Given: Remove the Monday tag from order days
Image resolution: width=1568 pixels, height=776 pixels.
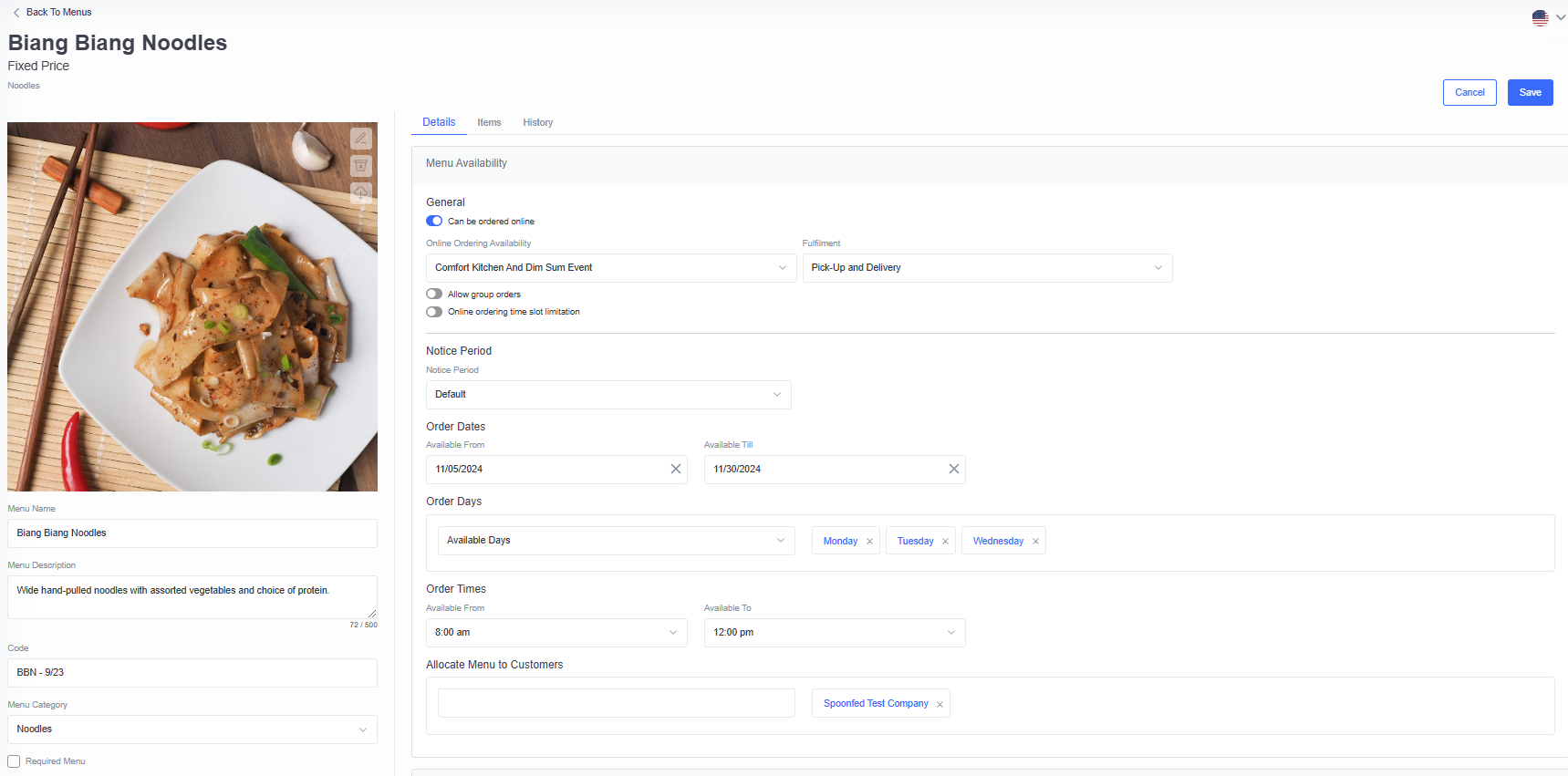Looking at the screenshot, I should (x=869, y=542).
